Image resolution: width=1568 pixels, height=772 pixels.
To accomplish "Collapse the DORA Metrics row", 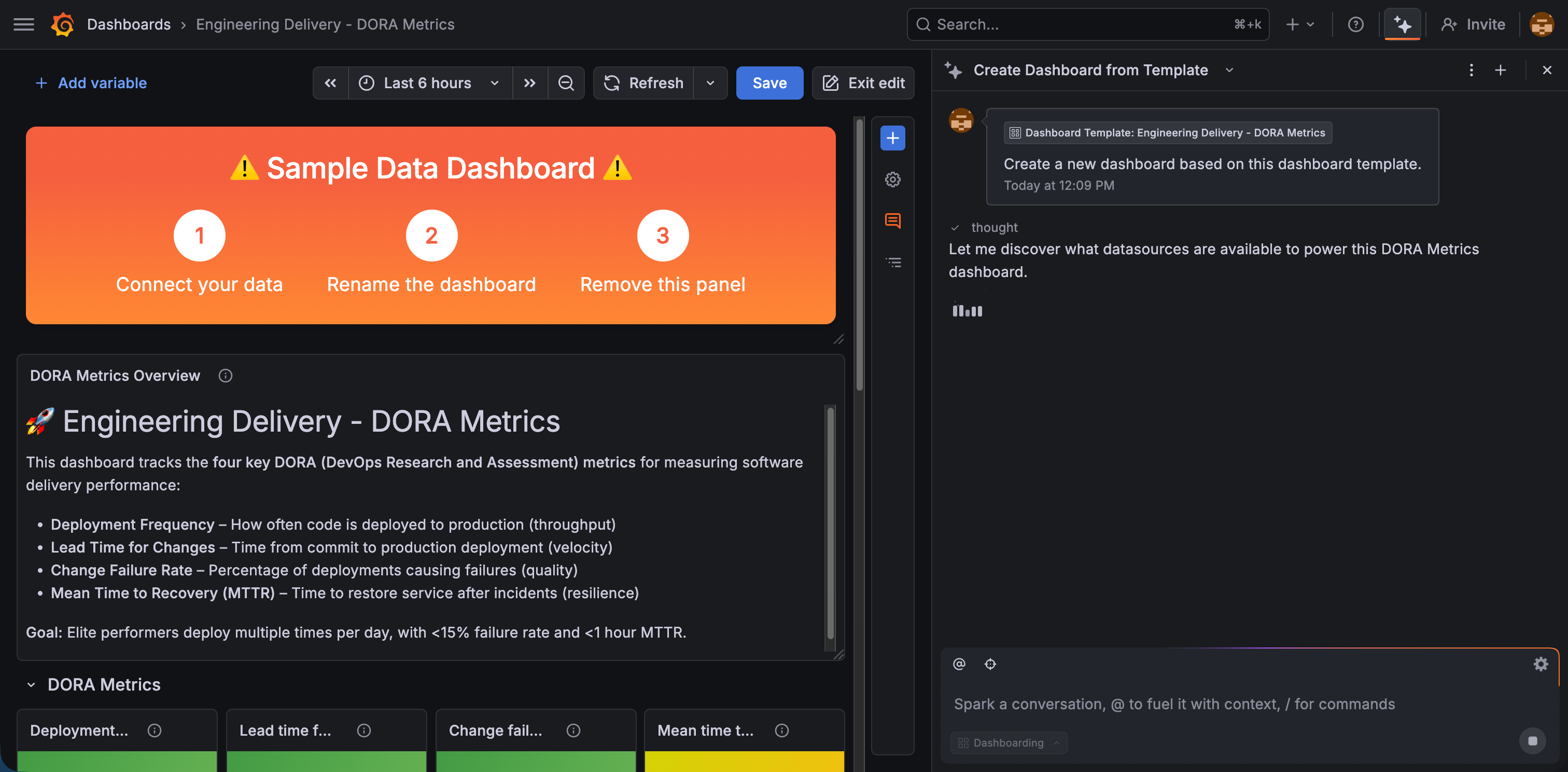I will point(31,685).
